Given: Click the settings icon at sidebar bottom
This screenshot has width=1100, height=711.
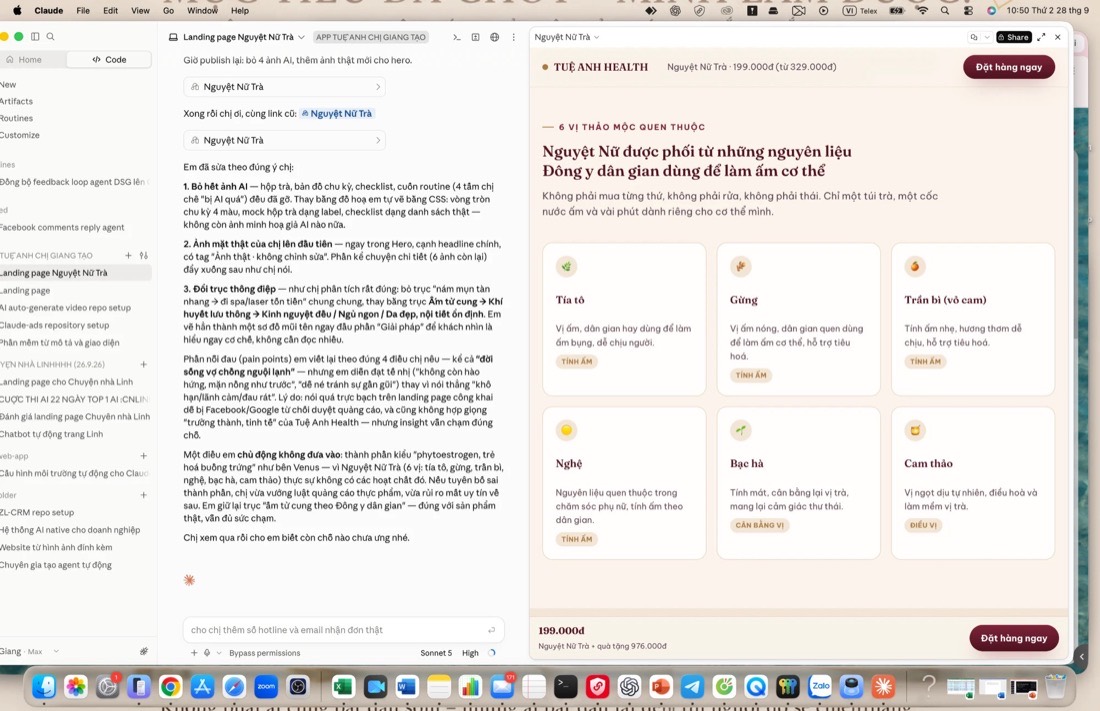Looking at the screenshot, I should point(144,651).
